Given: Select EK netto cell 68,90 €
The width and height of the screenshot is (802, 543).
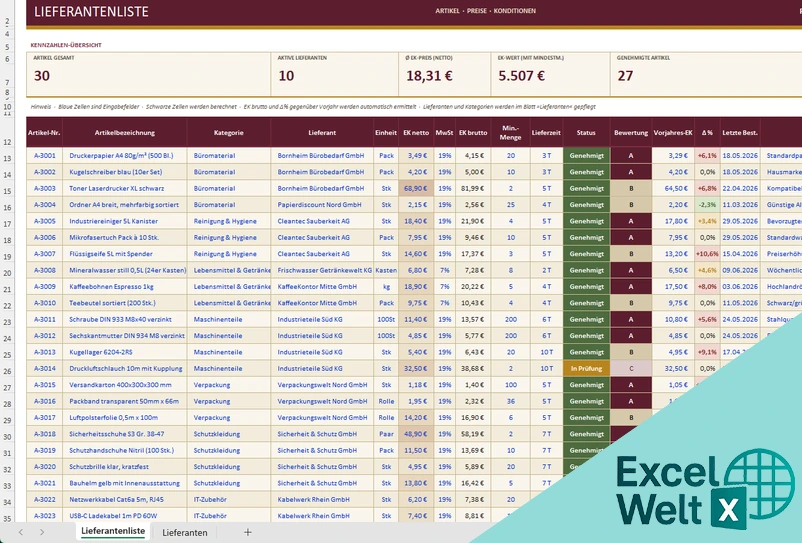Looking at the screenshot, I should [x=416, y=188].
